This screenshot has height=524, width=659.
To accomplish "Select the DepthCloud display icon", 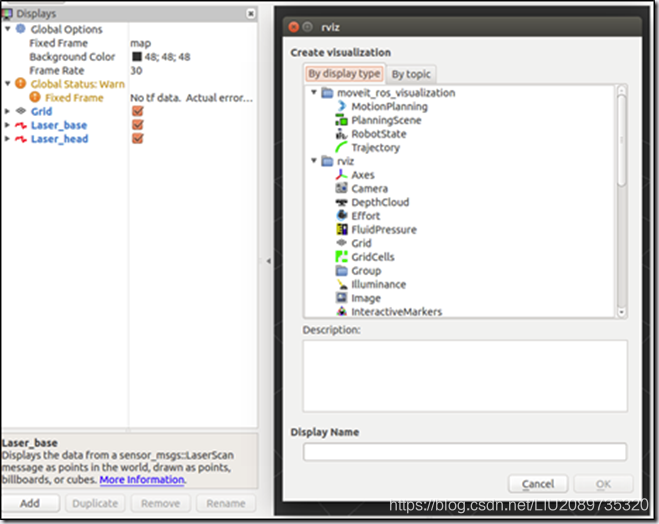I will 341,202.
